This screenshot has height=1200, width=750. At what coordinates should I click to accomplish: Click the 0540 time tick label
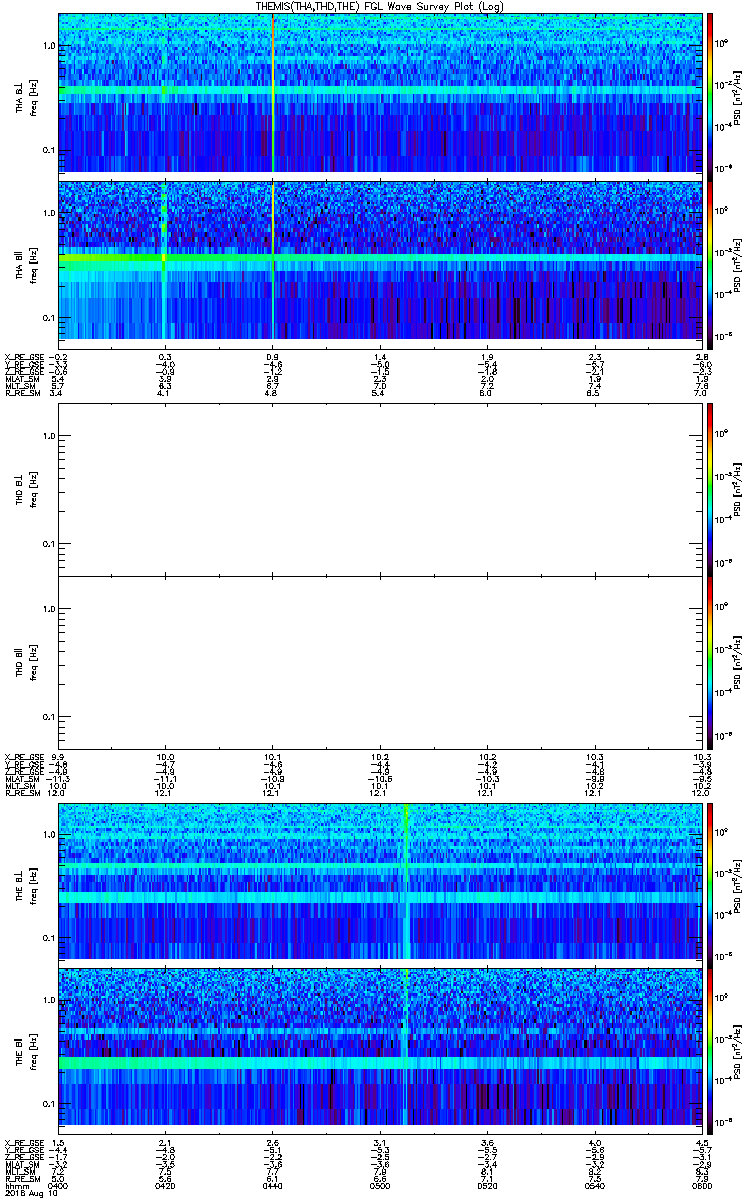(x=594, y=1184)
